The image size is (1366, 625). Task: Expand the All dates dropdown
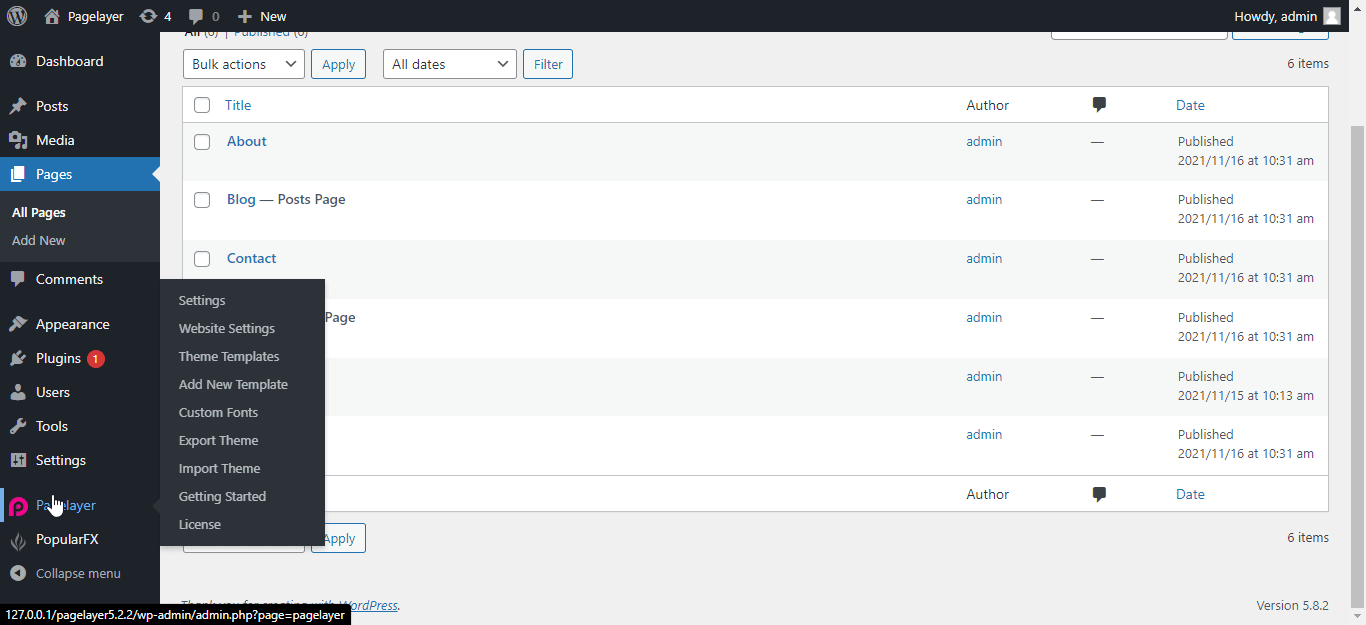tap(449, 64)
